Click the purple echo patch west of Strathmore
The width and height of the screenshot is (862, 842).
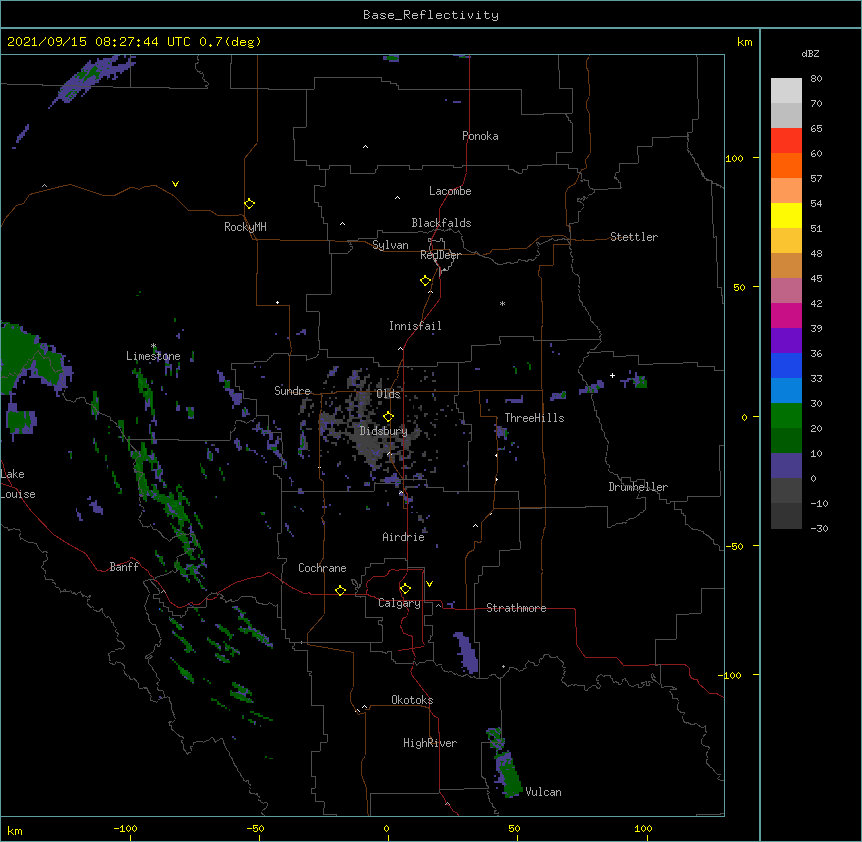pyautogui.click(x=466, y=652)
